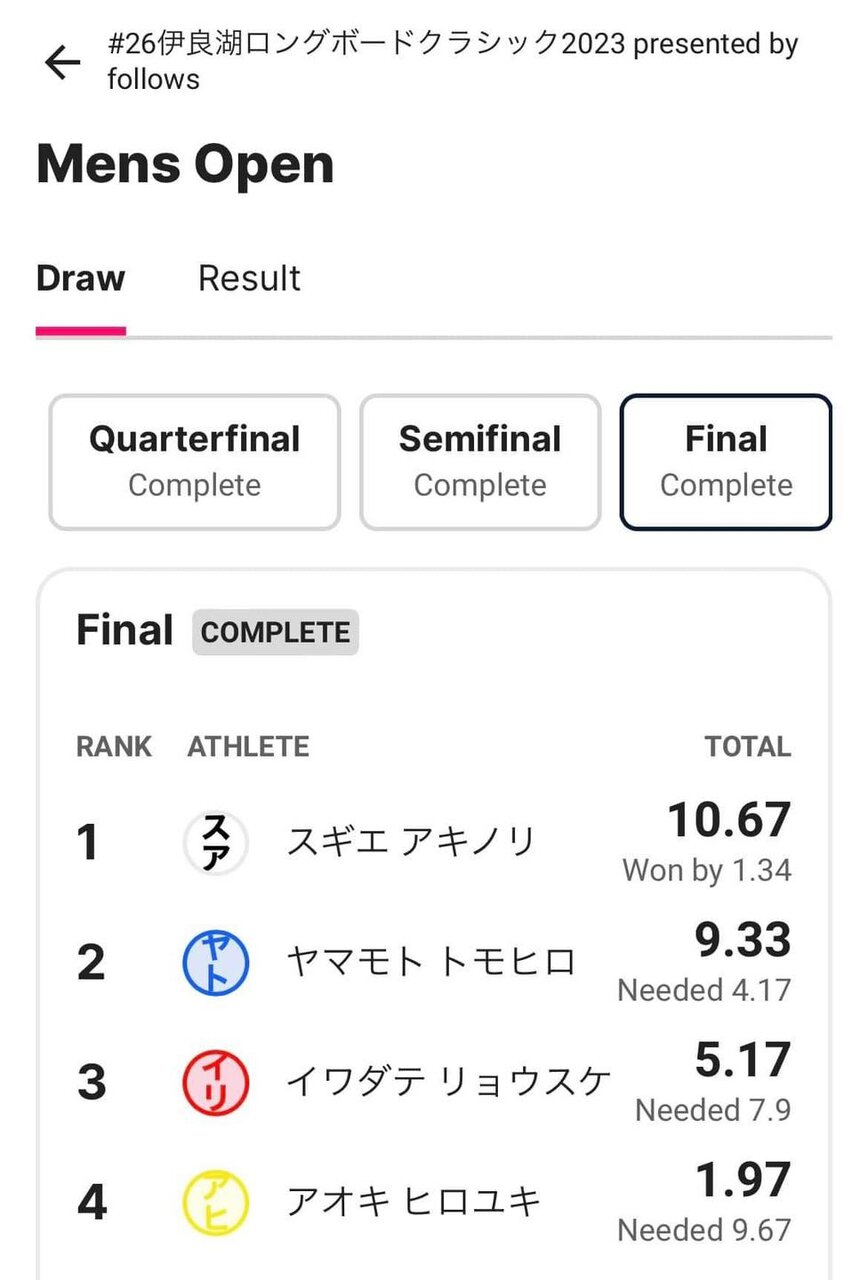868x1280 pixels.
Task: Select the Final round button
Action: pyautogui.click(x=726, y=461)
